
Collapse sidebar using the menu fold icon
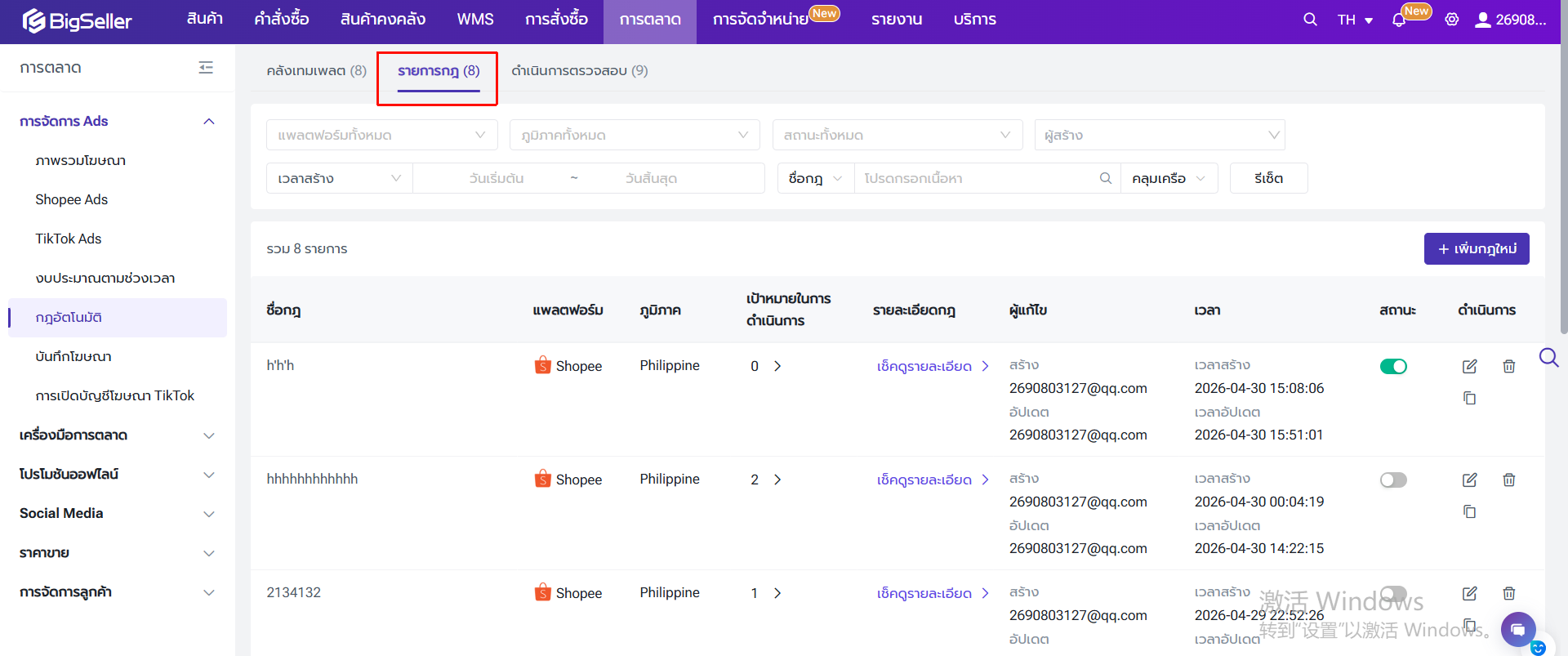coord(206,68)
